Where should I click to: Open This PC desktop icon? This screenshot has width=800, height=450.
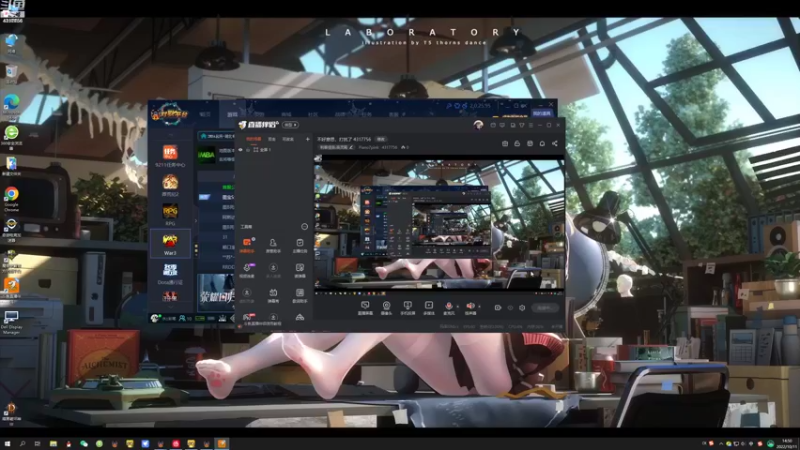[11, 43]
